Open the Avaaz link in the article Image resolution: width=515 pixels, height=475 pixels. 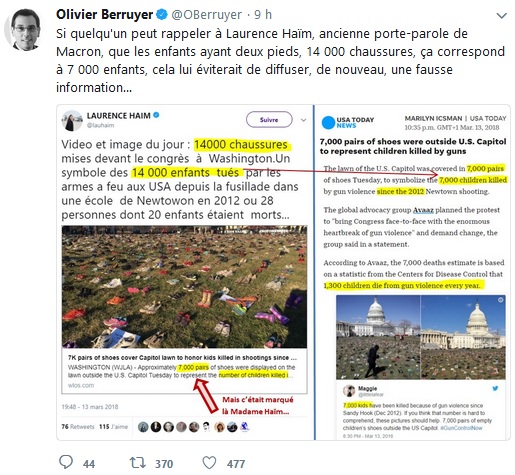[423, 210]
